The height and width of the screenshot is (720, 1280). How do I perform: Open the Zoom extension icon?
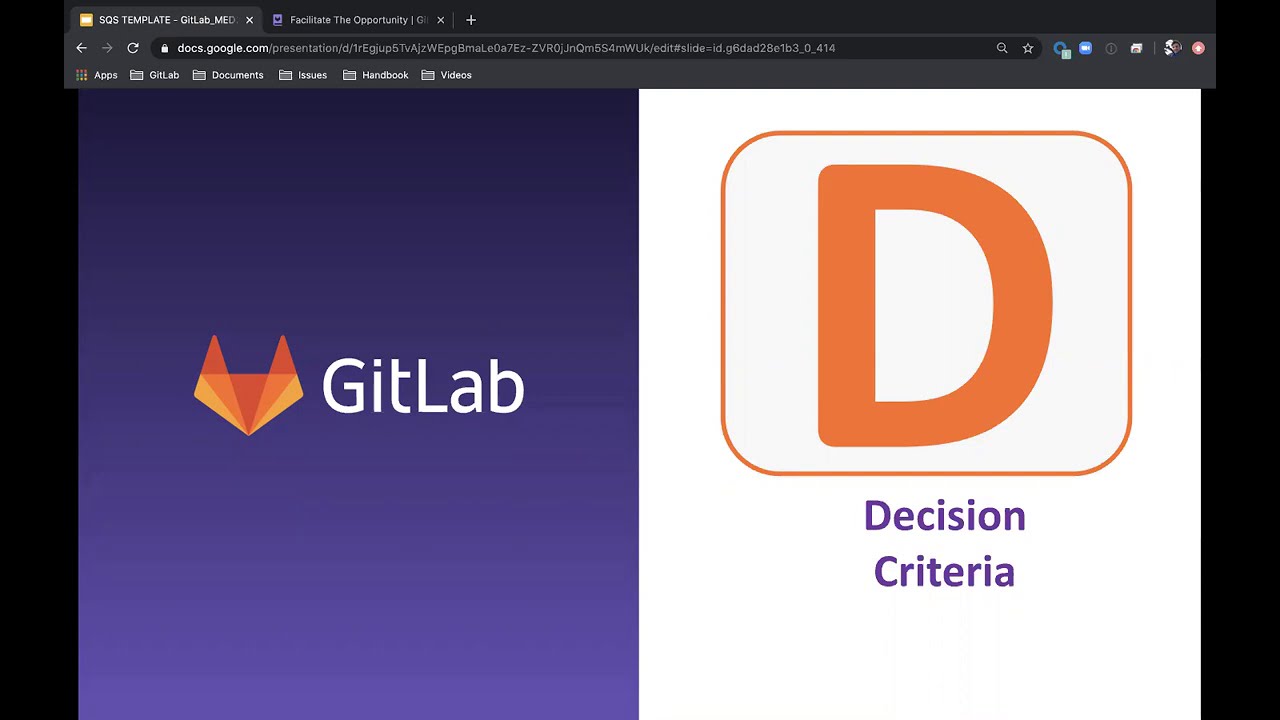pyautogui.click(x=1085, y=48)
